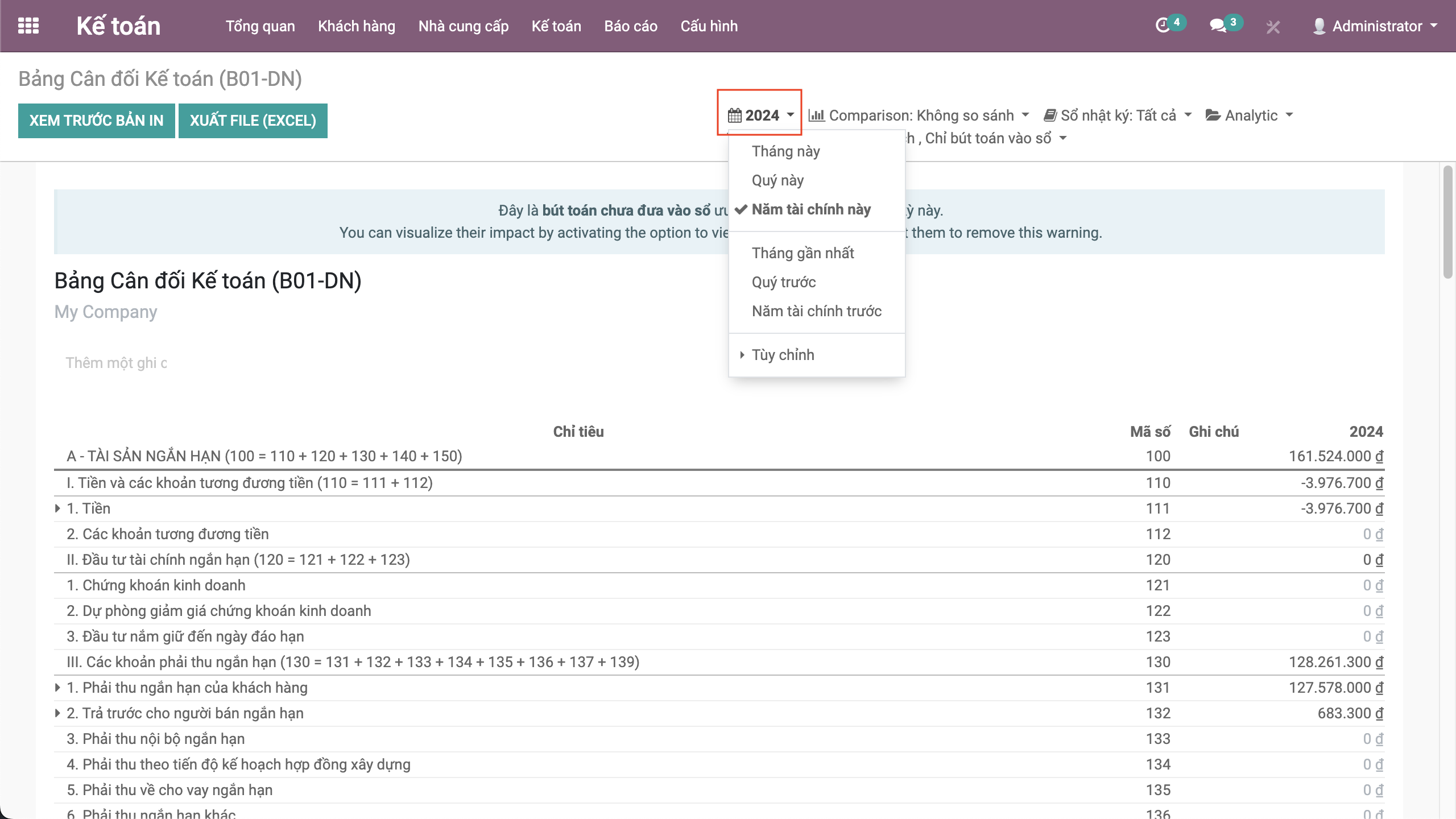The image size is (1456, 819).
Task: Select Tháng này date filter option
Action: [x=785, y=151]
